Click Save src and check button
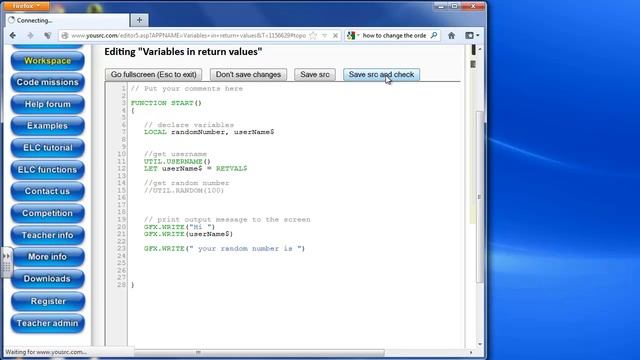 coord(381,75)
